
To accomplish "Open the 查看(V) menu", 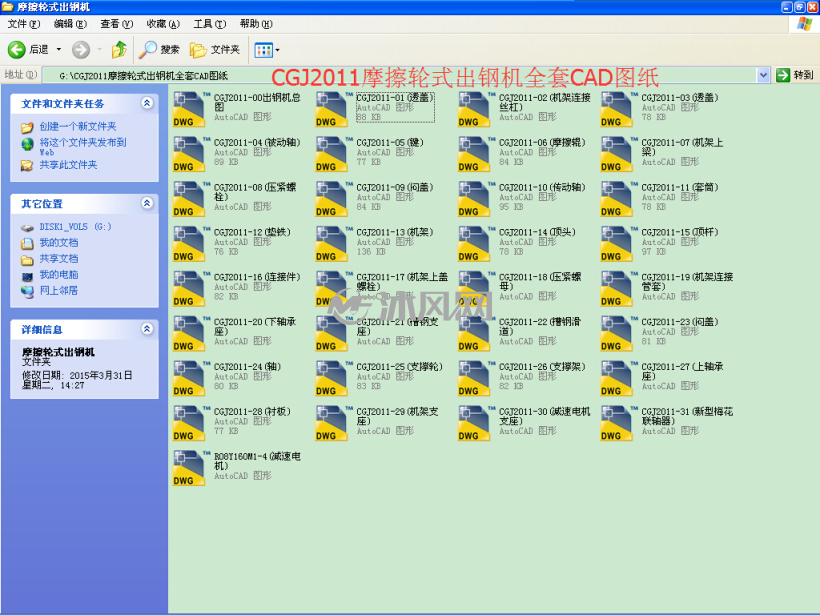I will [117, 24].
